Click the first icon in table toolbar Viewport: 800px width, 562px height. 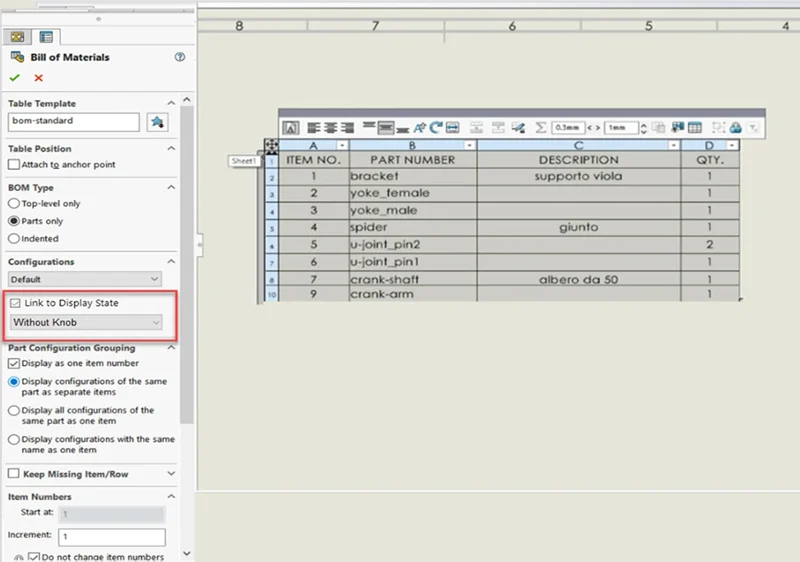pos(291,128)
